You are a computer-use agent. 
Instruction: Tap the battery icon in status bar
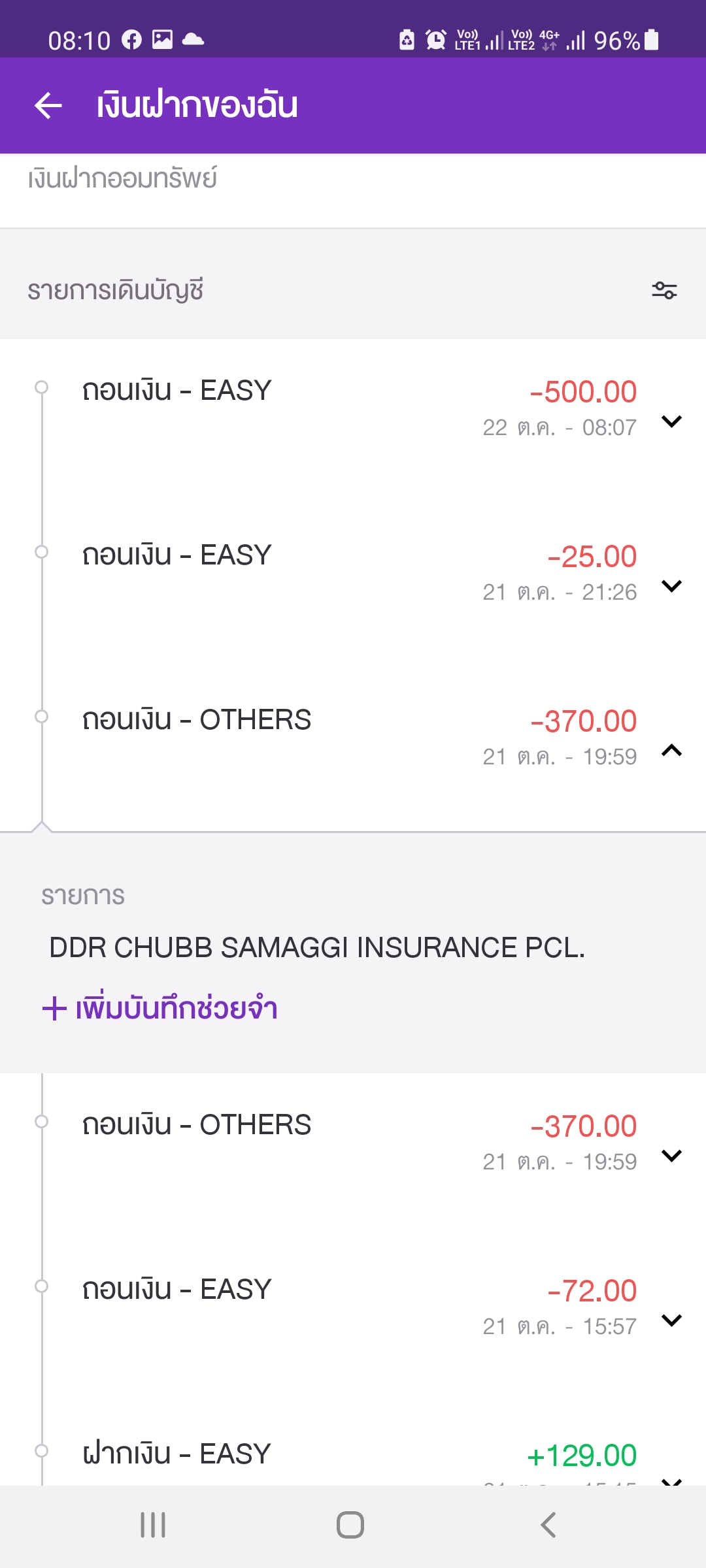point(651,40)
